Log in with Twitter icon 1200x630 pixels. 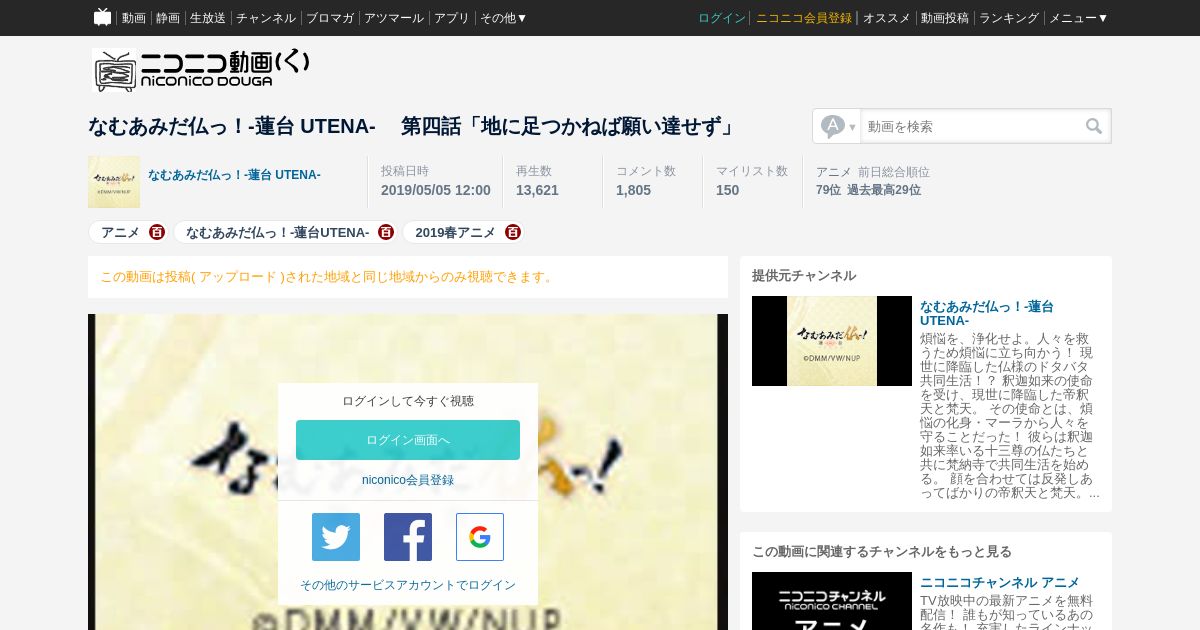336,537
